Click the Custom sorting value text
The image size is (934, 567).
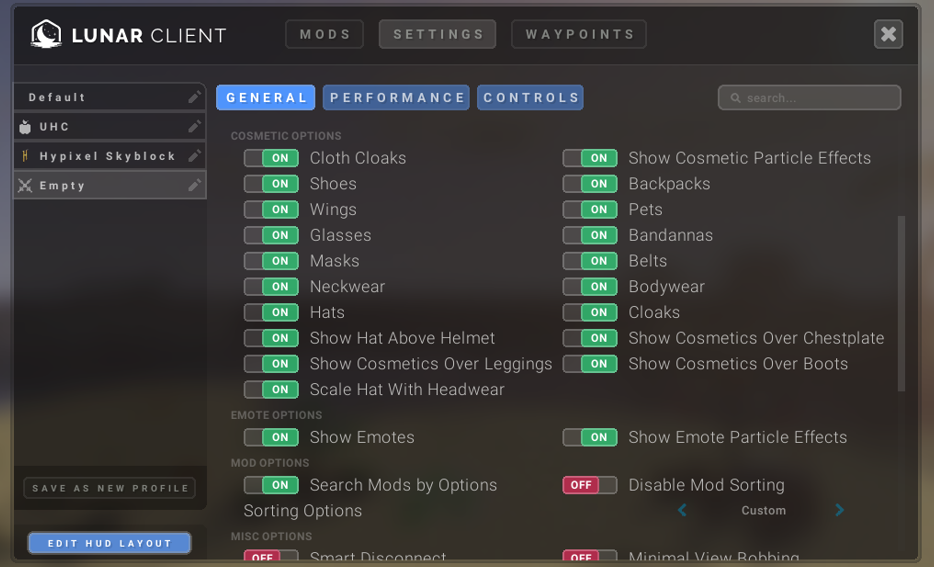pos(764,510)
